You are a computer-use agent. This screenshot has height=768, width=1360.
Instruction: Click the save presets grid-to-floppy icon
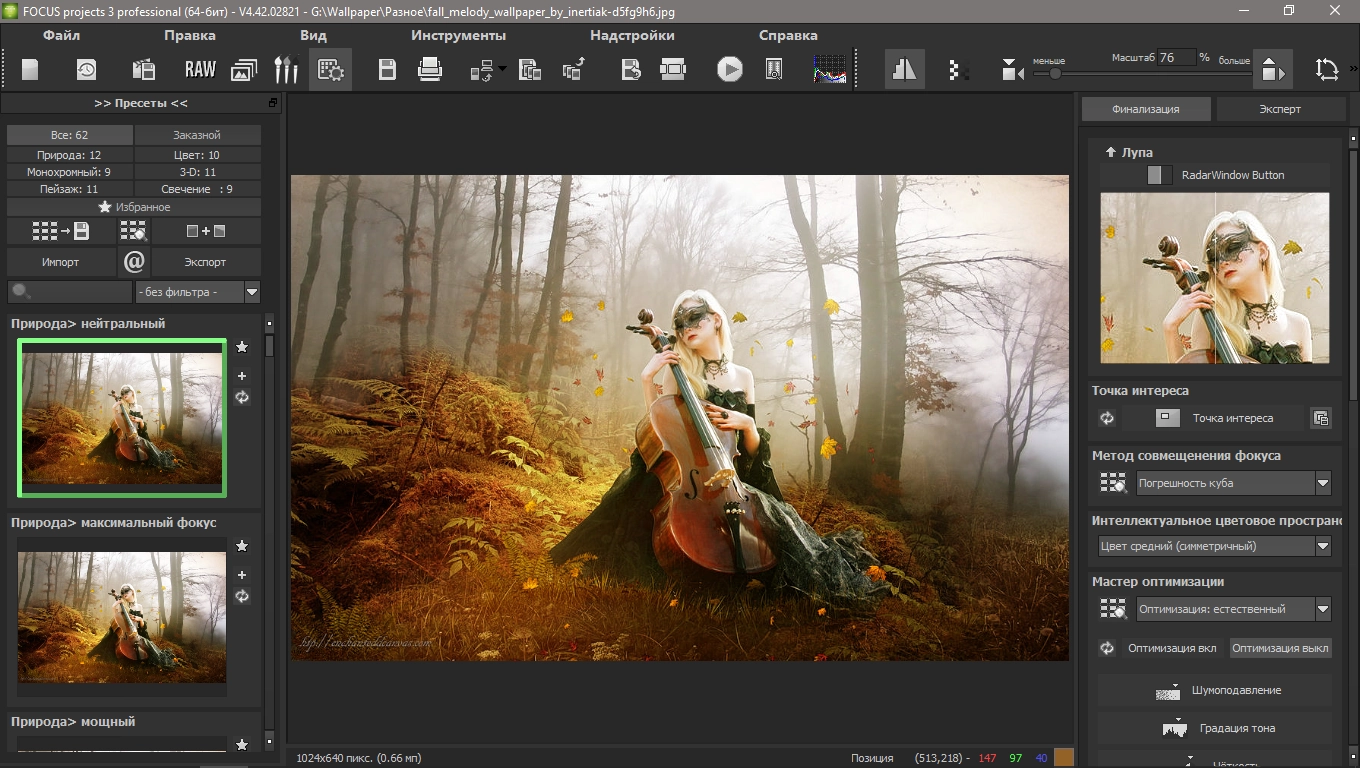pyautogui.click(x=60, y=231)
